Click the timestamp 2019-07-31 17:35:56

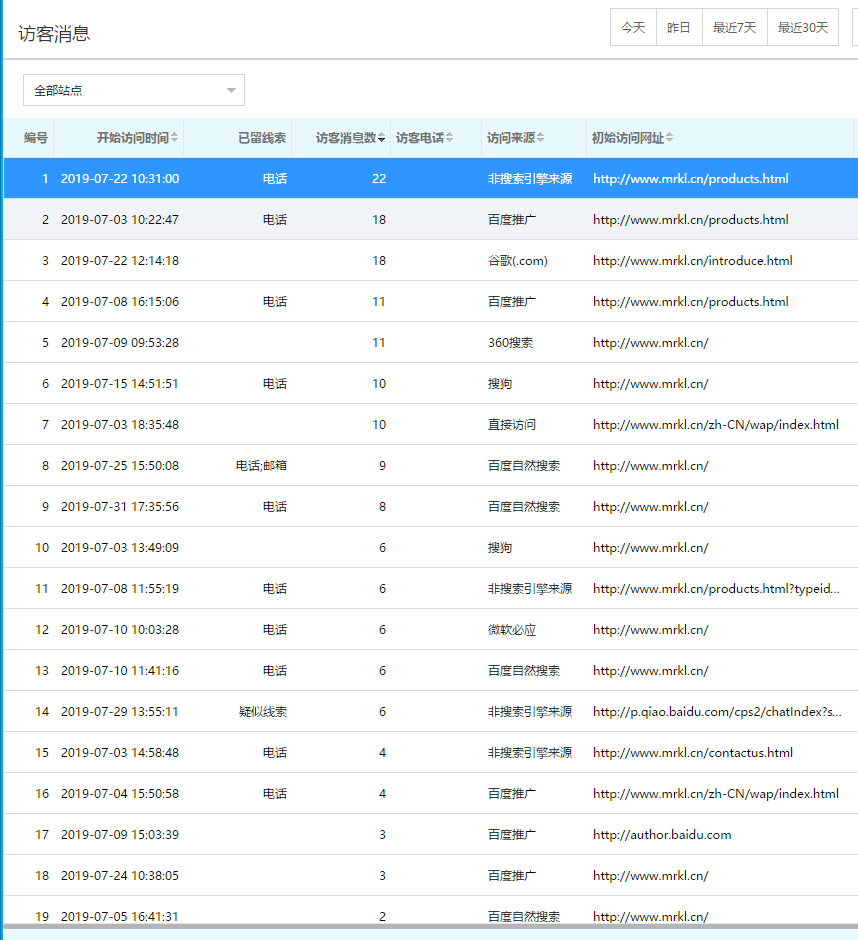[120, 507]
